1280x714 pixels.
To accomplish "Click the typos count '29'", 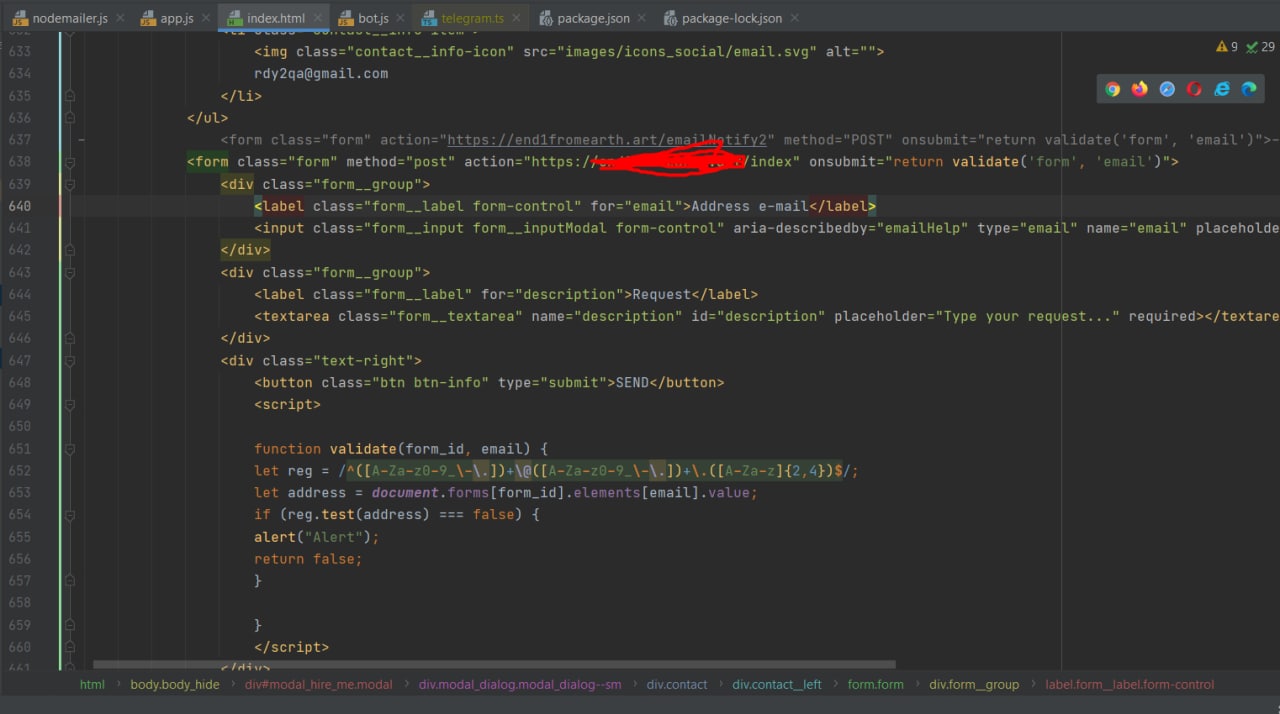I will click(1268, 47).
